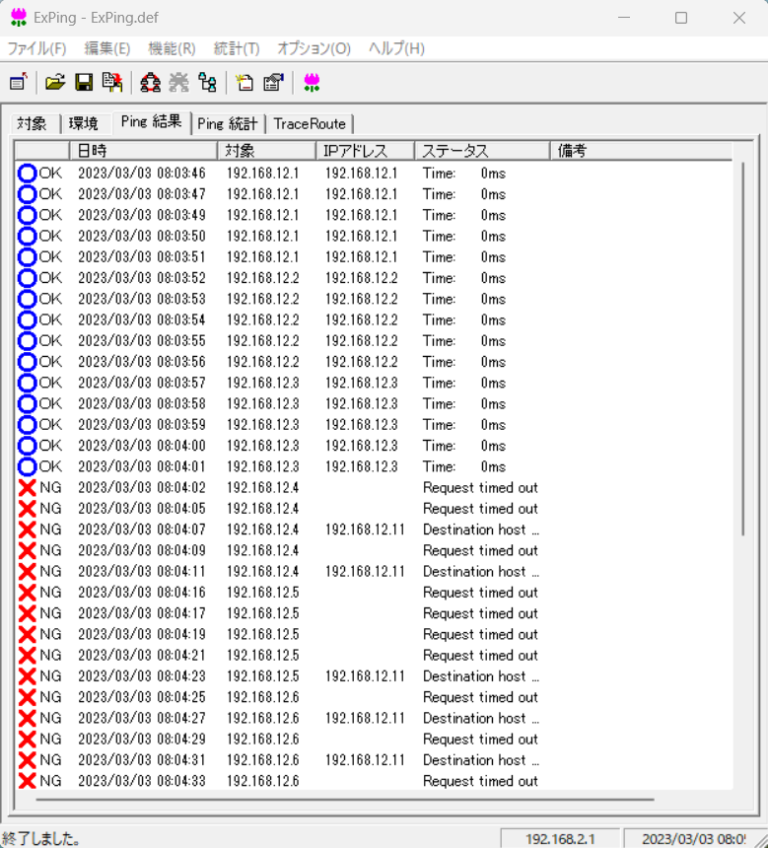Click the floppy disk save icon
Image resolution: width=768 pixels, height=848 pixels.
[84, 82]
